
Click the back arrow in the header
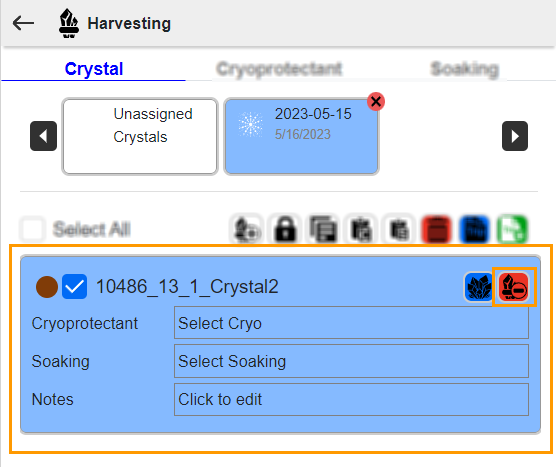point(23,23)
